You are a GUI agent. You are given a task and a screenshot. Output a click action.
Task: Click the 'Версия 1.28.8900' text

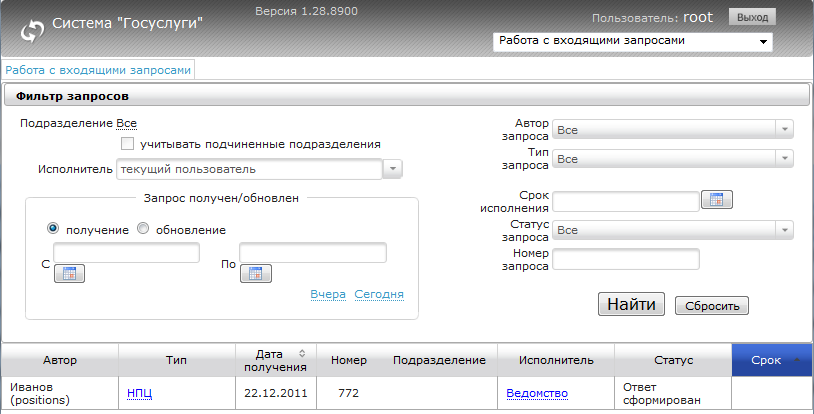(306, 11)
